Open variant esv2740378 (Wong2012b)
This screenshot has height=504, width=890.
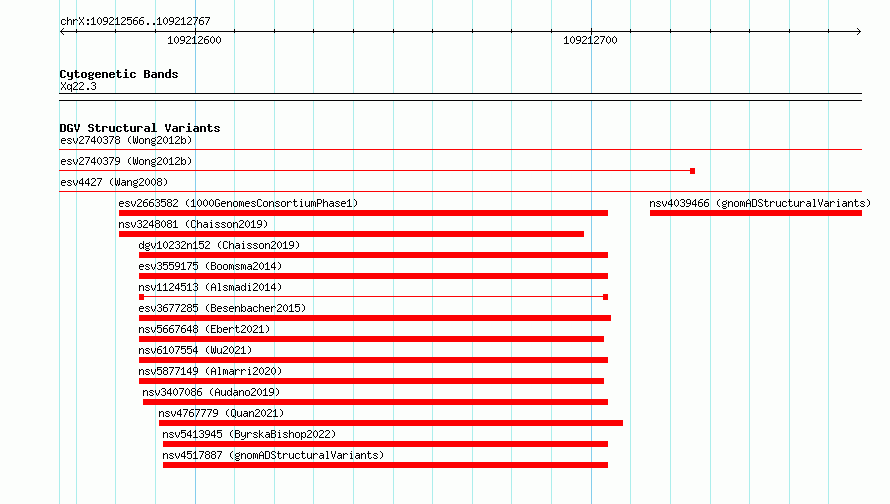[126, 140]
